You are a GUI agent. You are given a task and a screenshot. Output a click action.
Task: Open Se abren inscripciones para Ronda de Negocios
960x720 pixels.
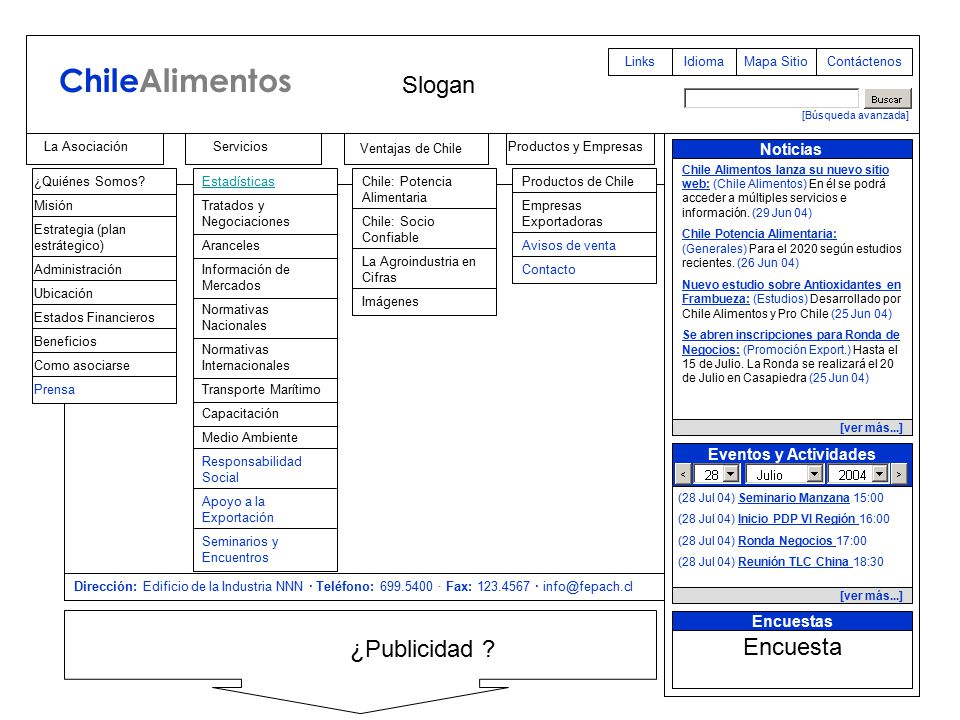(x=791, y=342)
